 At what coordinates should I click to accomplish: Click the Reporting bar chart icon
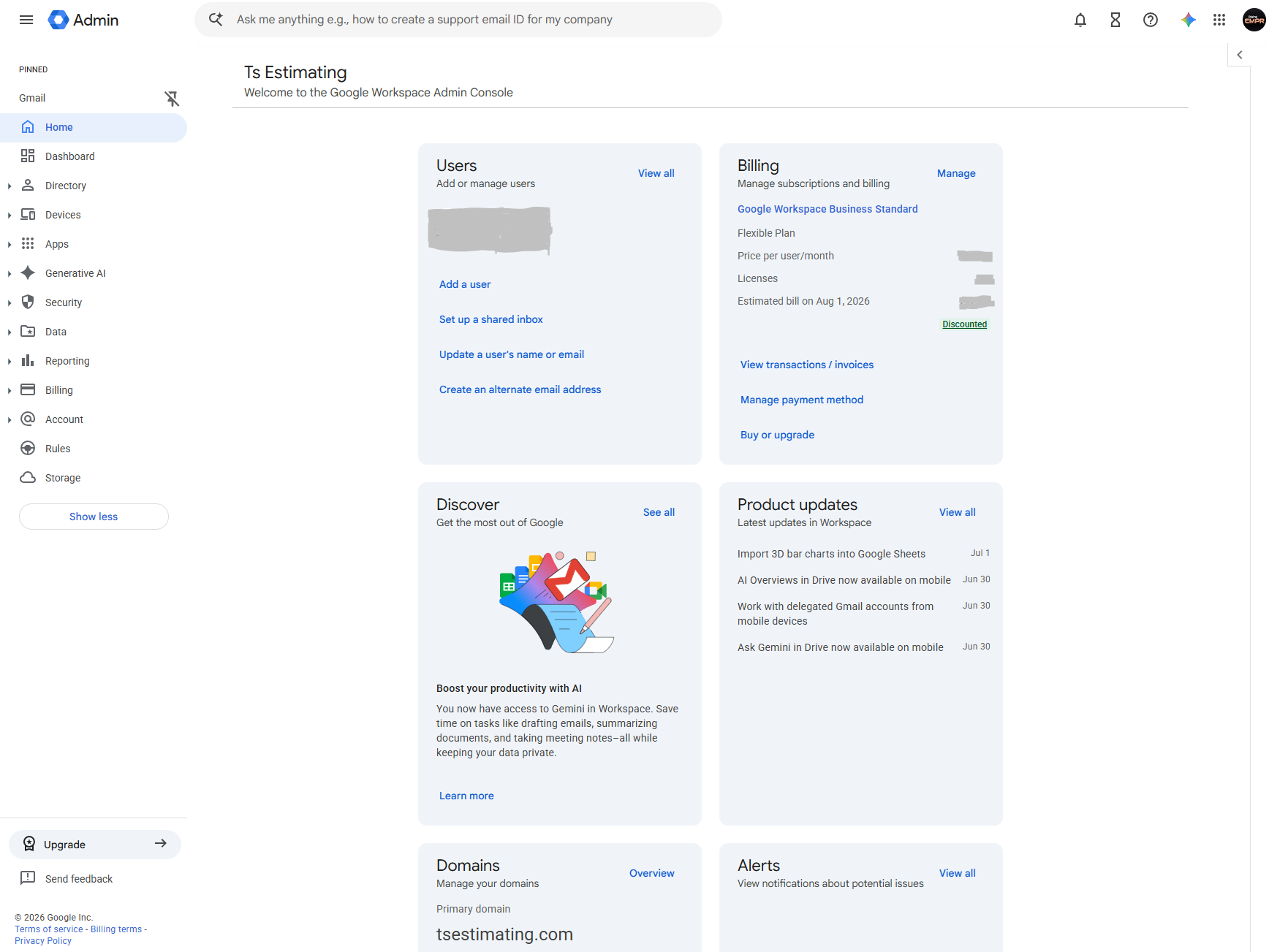[x=28, y=360]
